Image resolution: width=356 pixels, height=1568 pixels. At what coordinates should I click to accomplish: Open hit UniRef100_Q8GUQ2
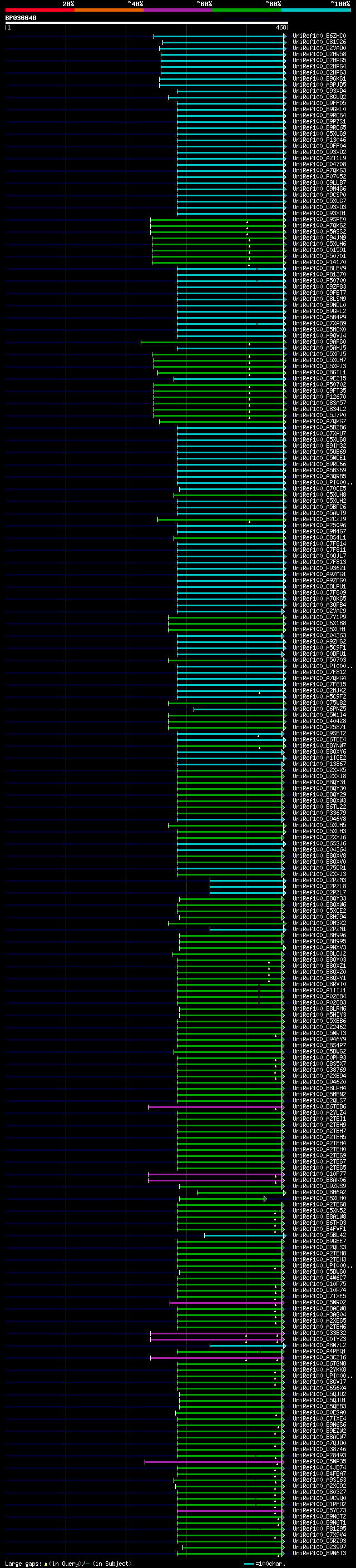click(x=319, y=97)
